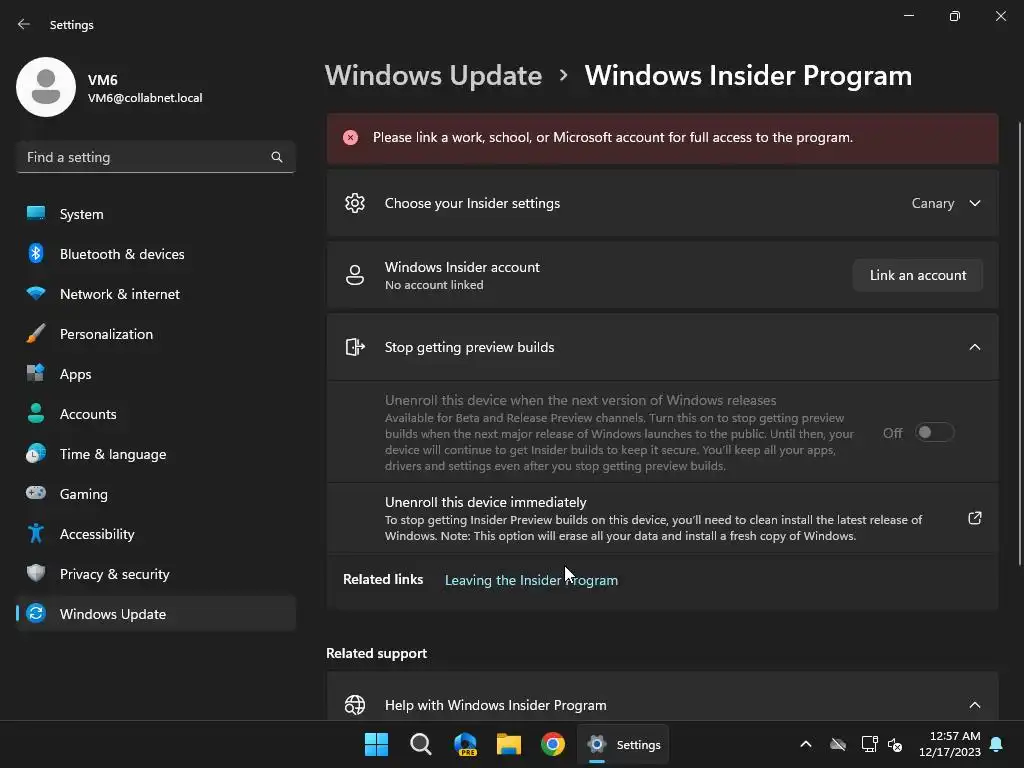Click the System monitor icon in sidebar
Screen dimensions: 1024x768
[36, 214]
